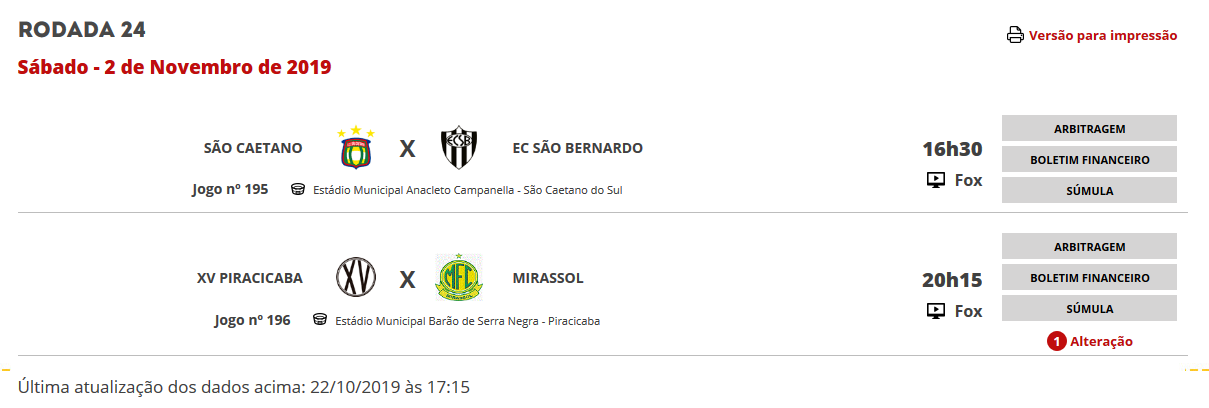The image size is (1209, 408).
Task: Click the Mirassol team crest
Action: tap(460, 277)
